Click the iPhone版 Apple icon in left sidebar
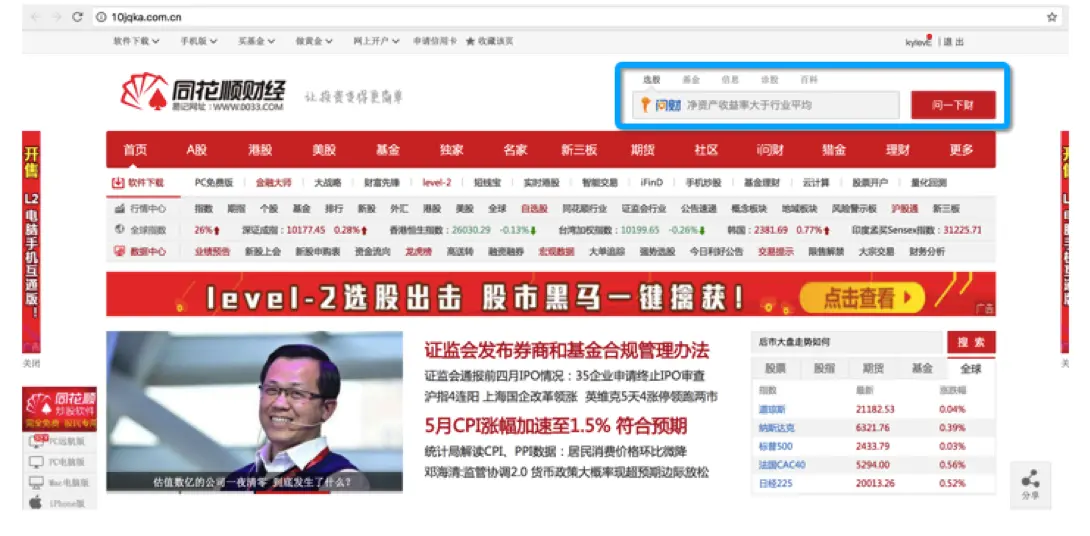 pyautogui.click(x=35, y=504)
